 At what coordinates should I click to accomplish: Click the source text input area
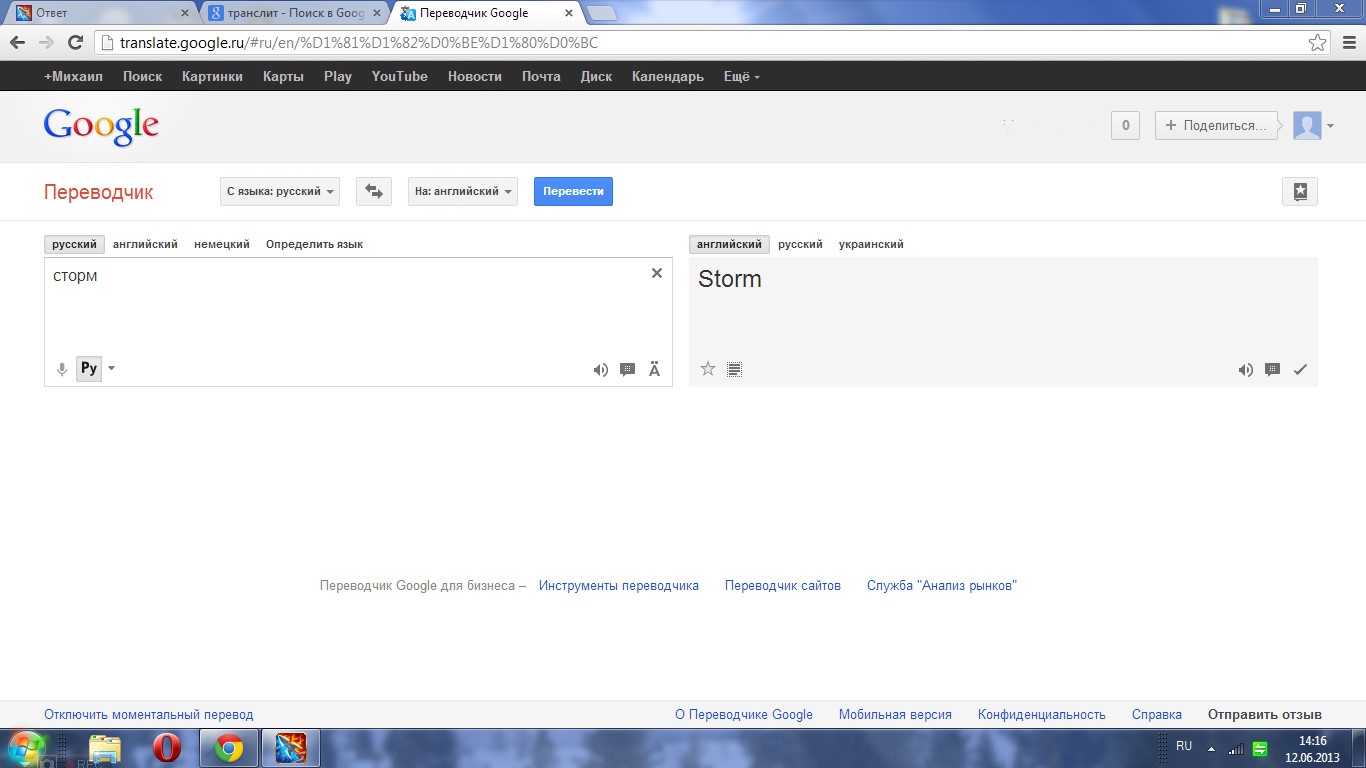click(x=358, y=322)
